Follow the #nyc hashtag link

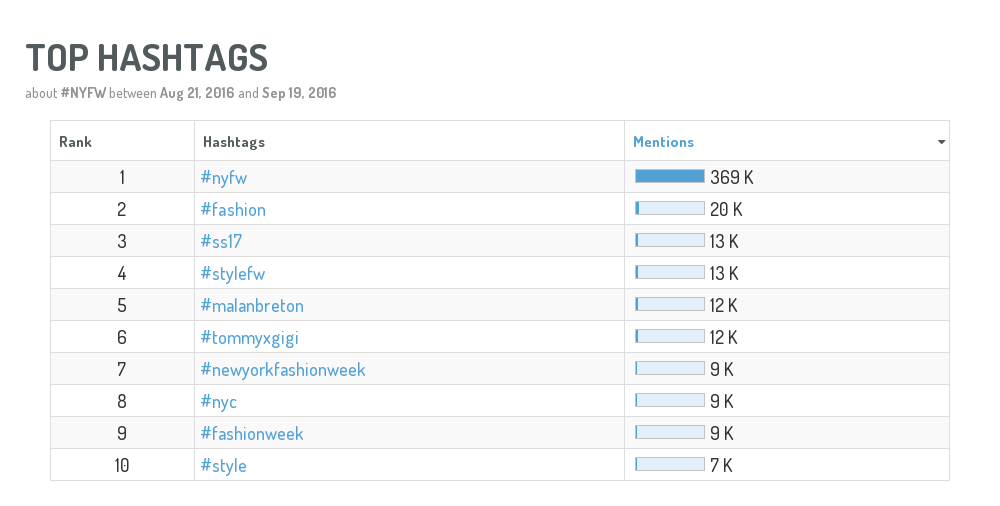coord(219,401)
